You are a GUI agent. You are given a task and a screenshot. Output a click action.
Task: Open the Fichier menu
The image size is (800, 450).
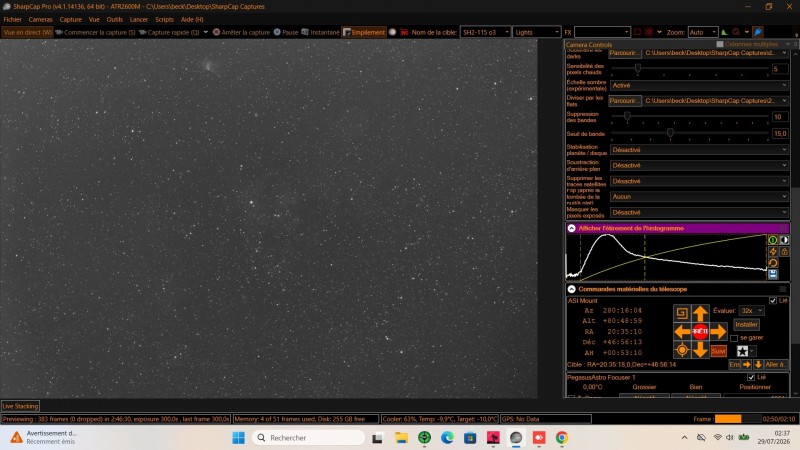(13, 19)
